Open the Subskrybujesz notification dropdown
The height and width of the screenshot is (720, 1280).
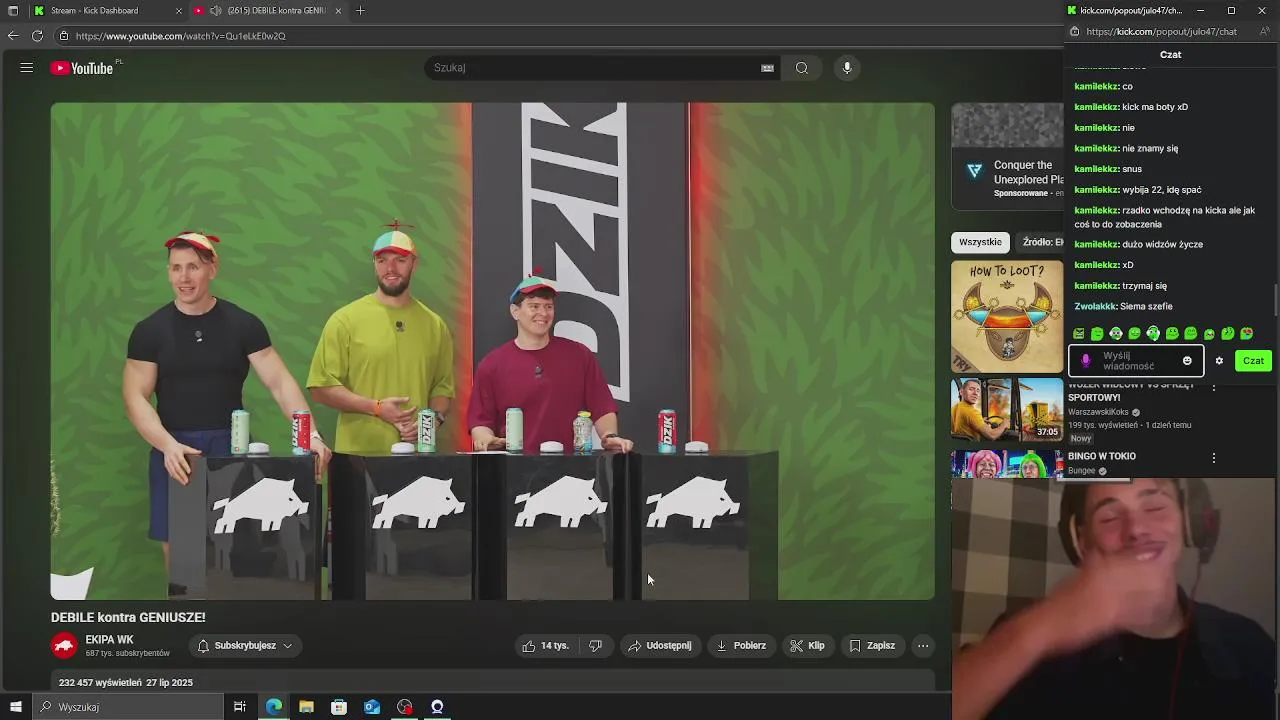(245, 646)
